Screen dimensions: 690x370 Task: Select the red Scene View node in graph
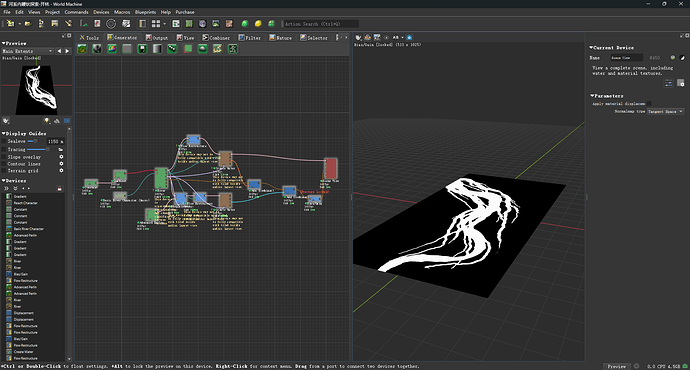[330, 169]
